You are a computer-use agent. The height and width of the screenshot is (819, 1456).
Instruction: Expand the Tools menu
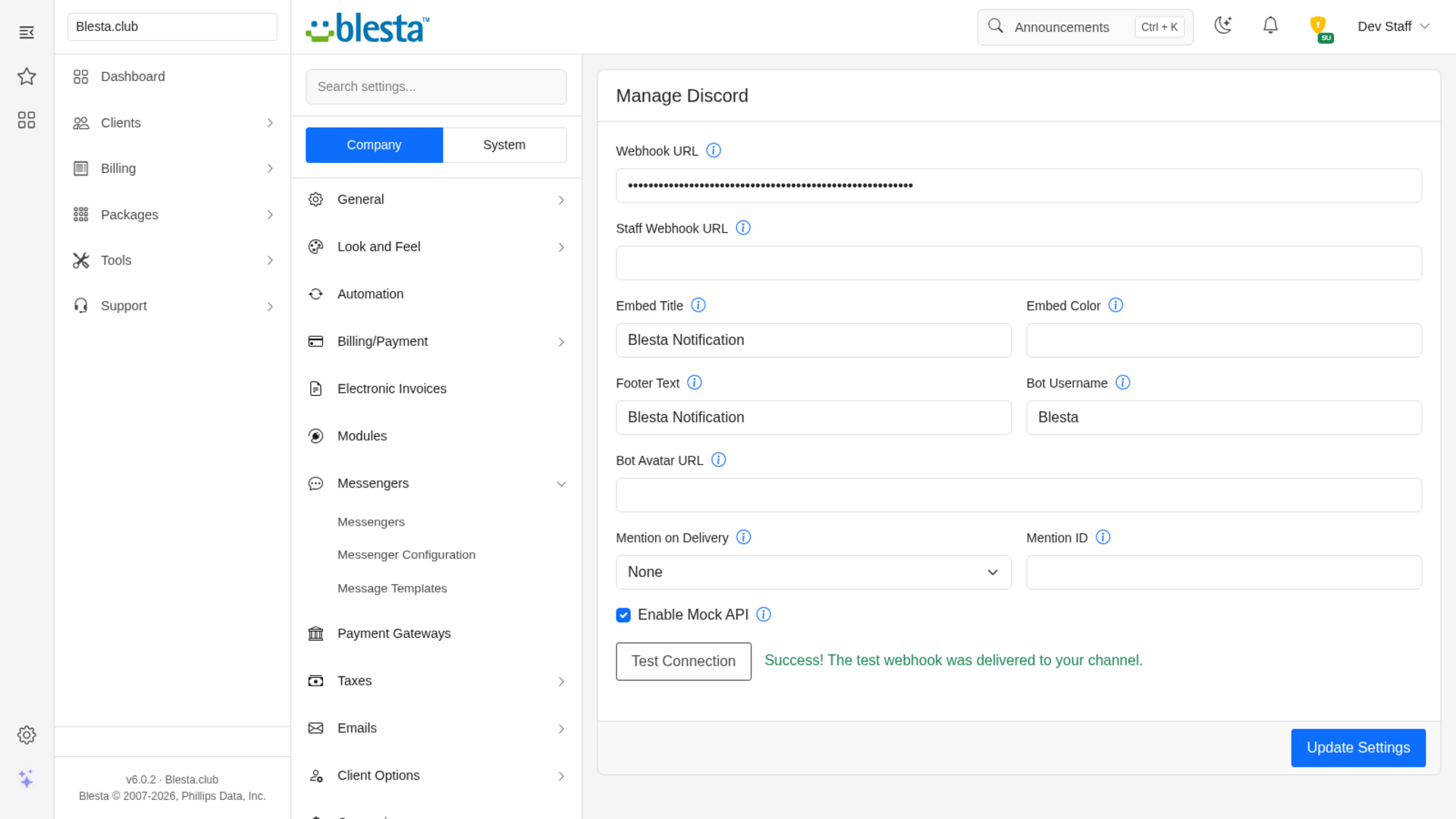173,260
